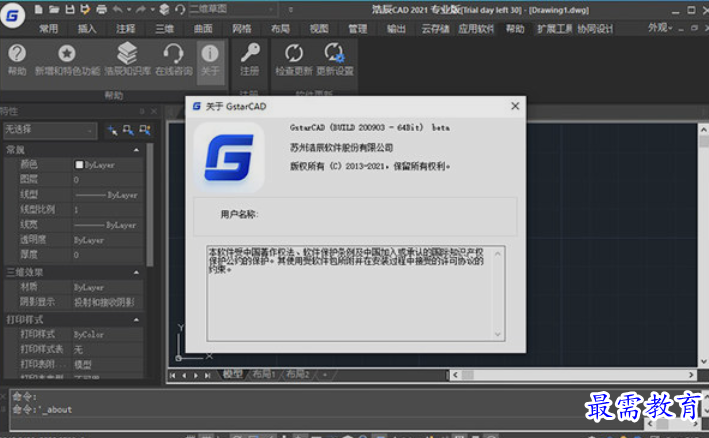Image resolution: width=709 pixels, height=438 pixels.
Task: Open the redo history dropdown arrow
Action: click(152, 9)
